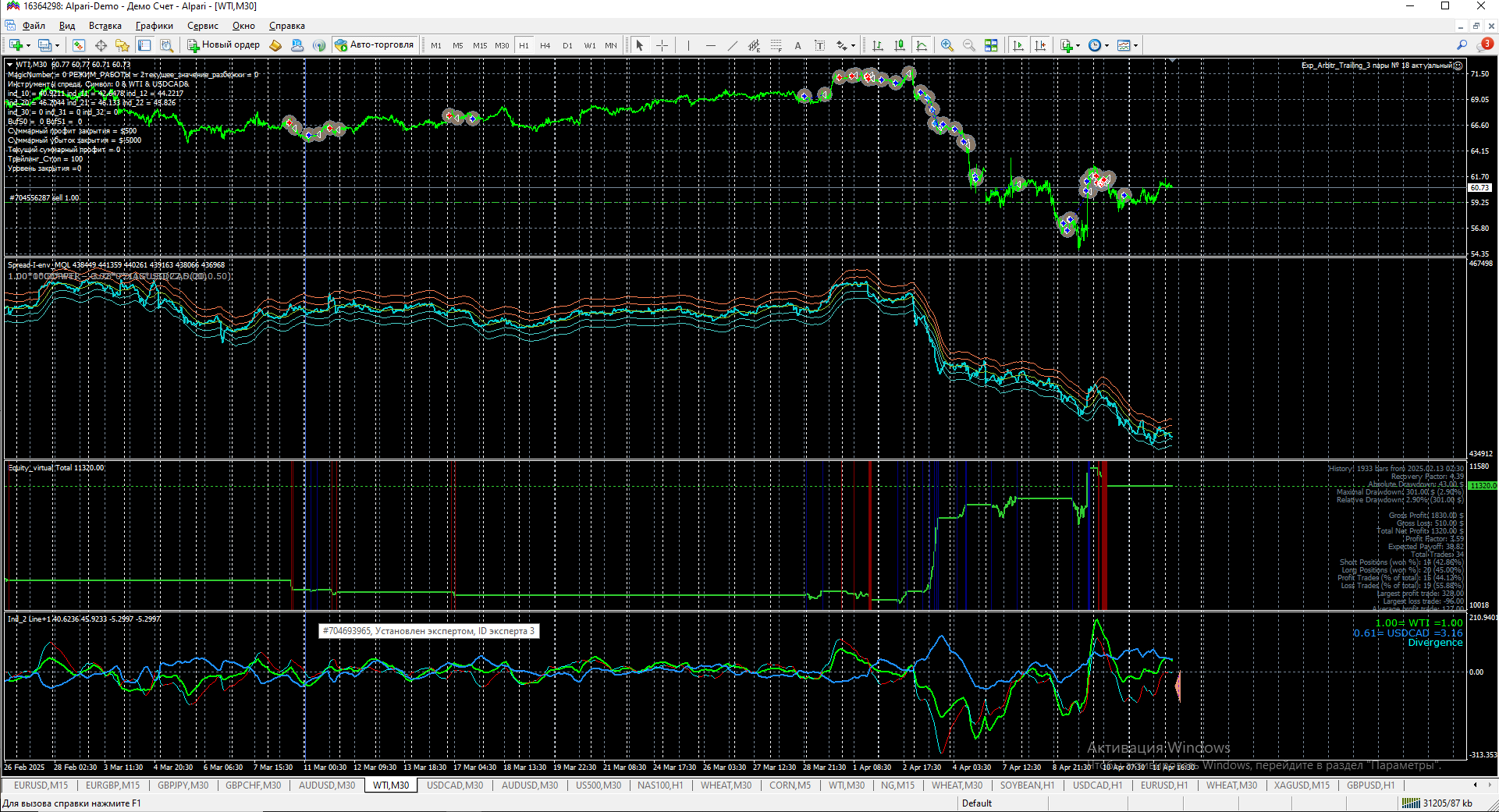Viewport: 1499px width, 812px height.
Task: Open the XAGUSD,M15 chart tab
Action: click(1302, 785)
